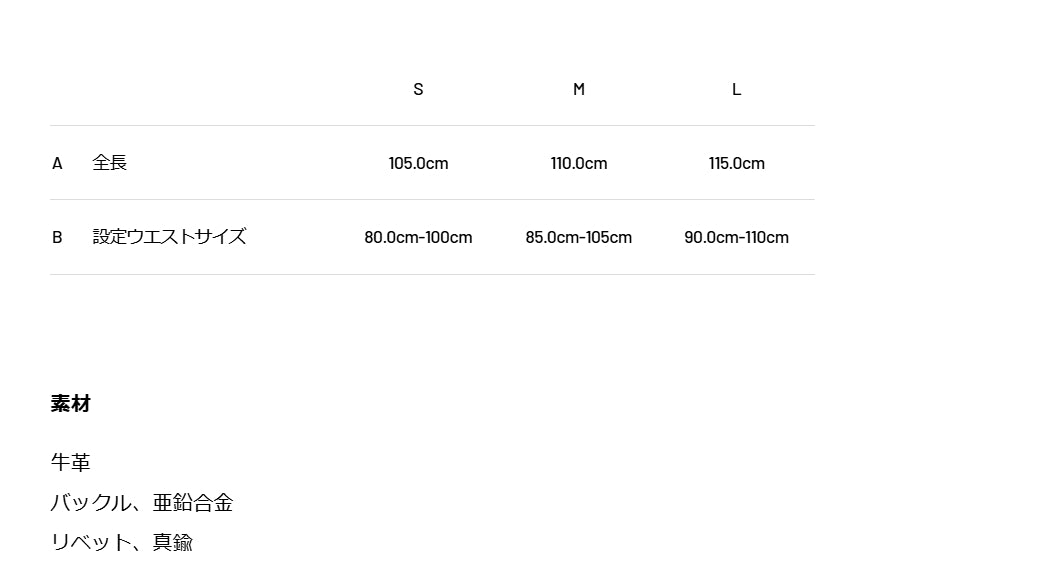1051x580 pixels.
Task: Click 110cm in the L waist range
Action: [x=768, y=237]
